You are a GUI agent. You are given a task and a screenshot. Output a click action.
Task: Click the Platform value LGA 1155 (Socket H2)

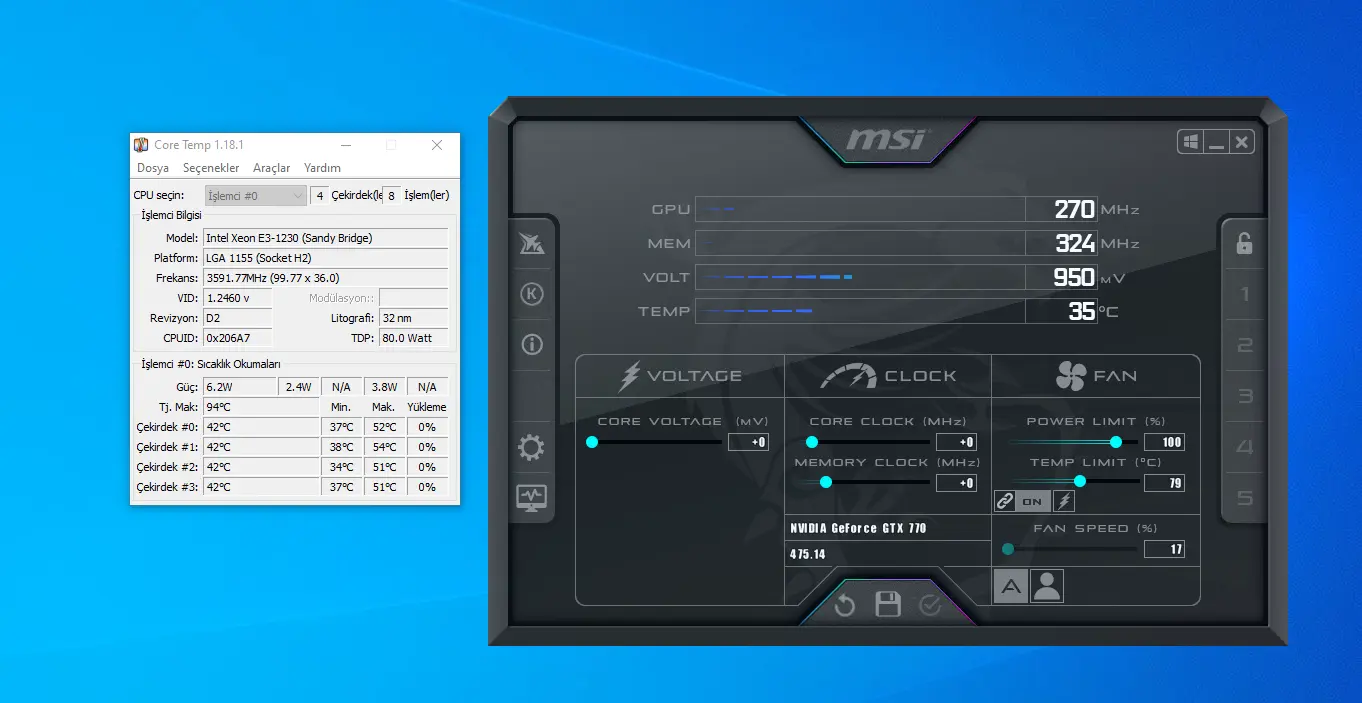325,258
